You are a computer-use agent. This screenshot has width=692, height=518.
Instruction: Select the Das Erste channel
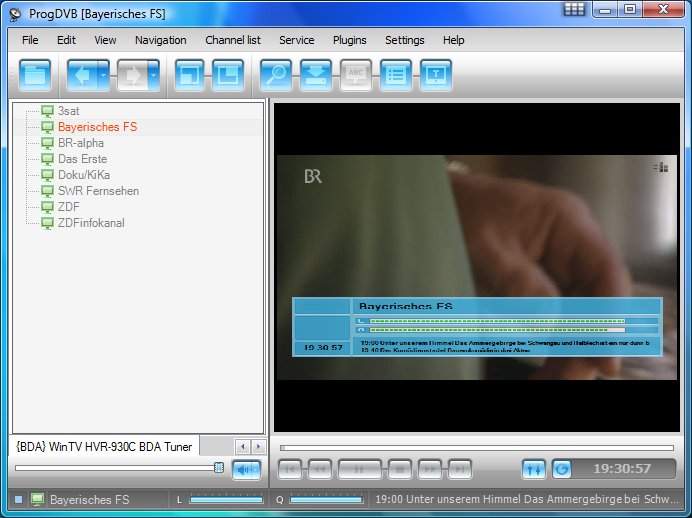[83, 159]
